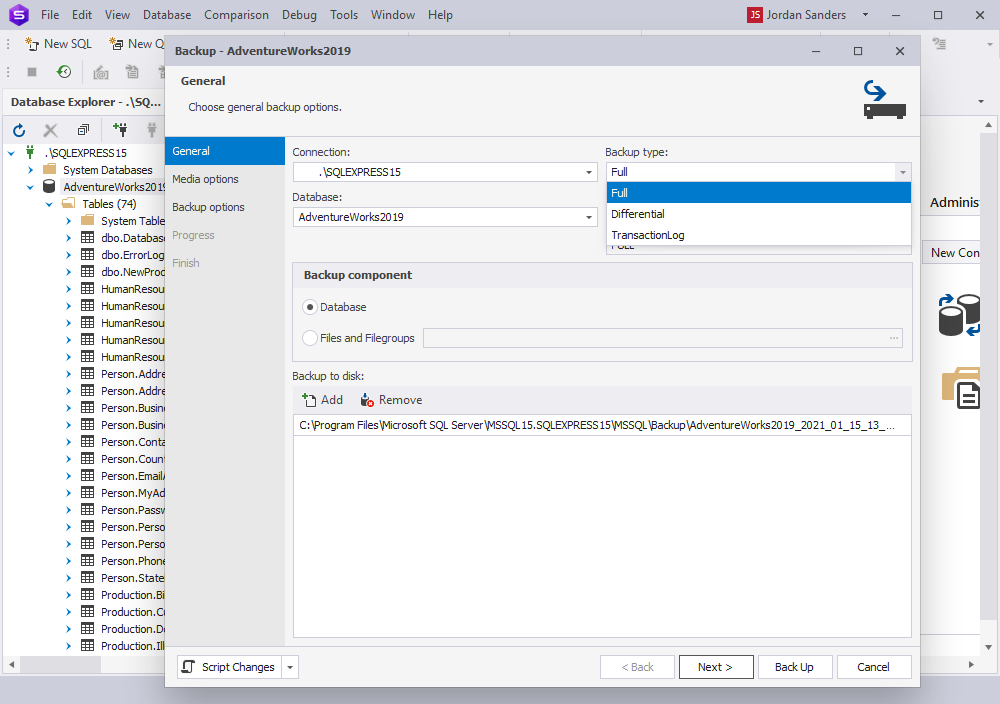This screenshot has width=1000, height=704.
Task: Click the ellipsis browse button for filegroups
Action: pyautogui.click(x=893, y=338)
